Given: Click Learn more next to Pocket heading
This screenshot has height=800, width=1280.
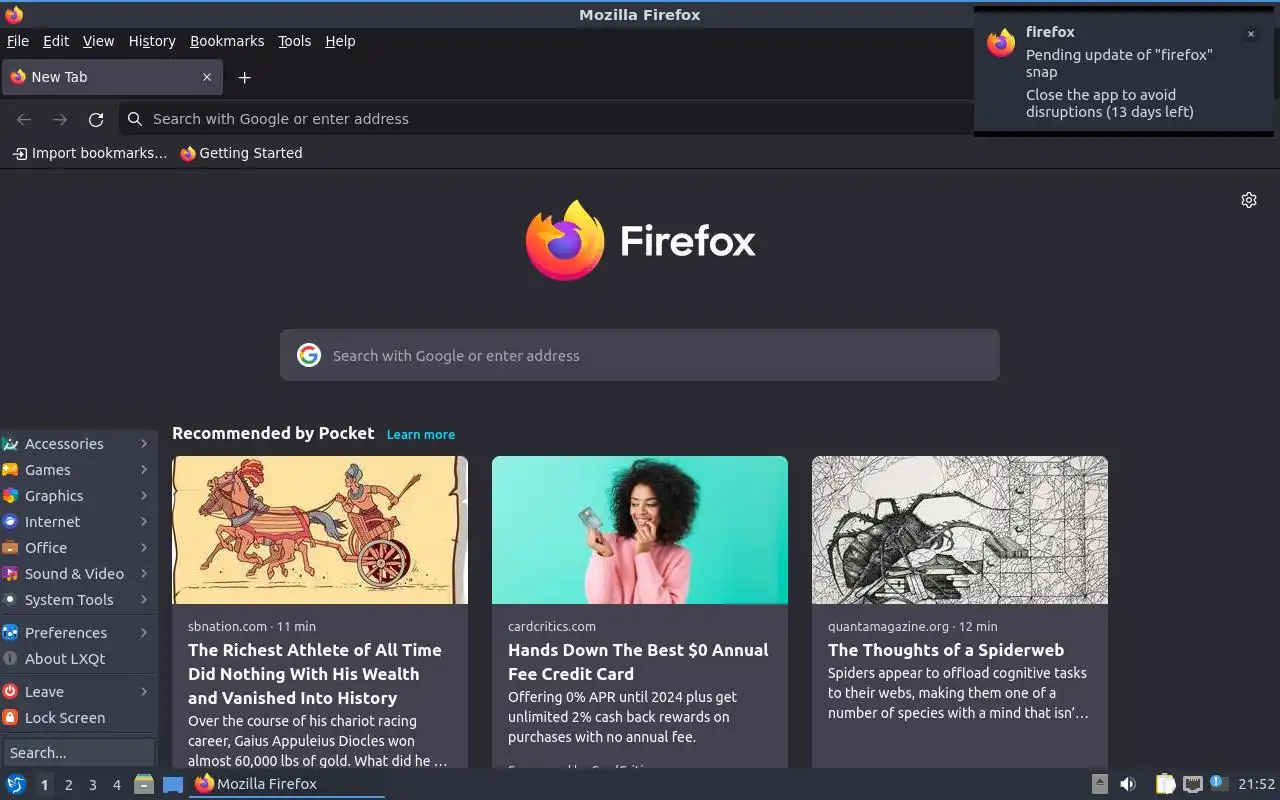Looking at the screenshot, I should [x=421, y=434].
